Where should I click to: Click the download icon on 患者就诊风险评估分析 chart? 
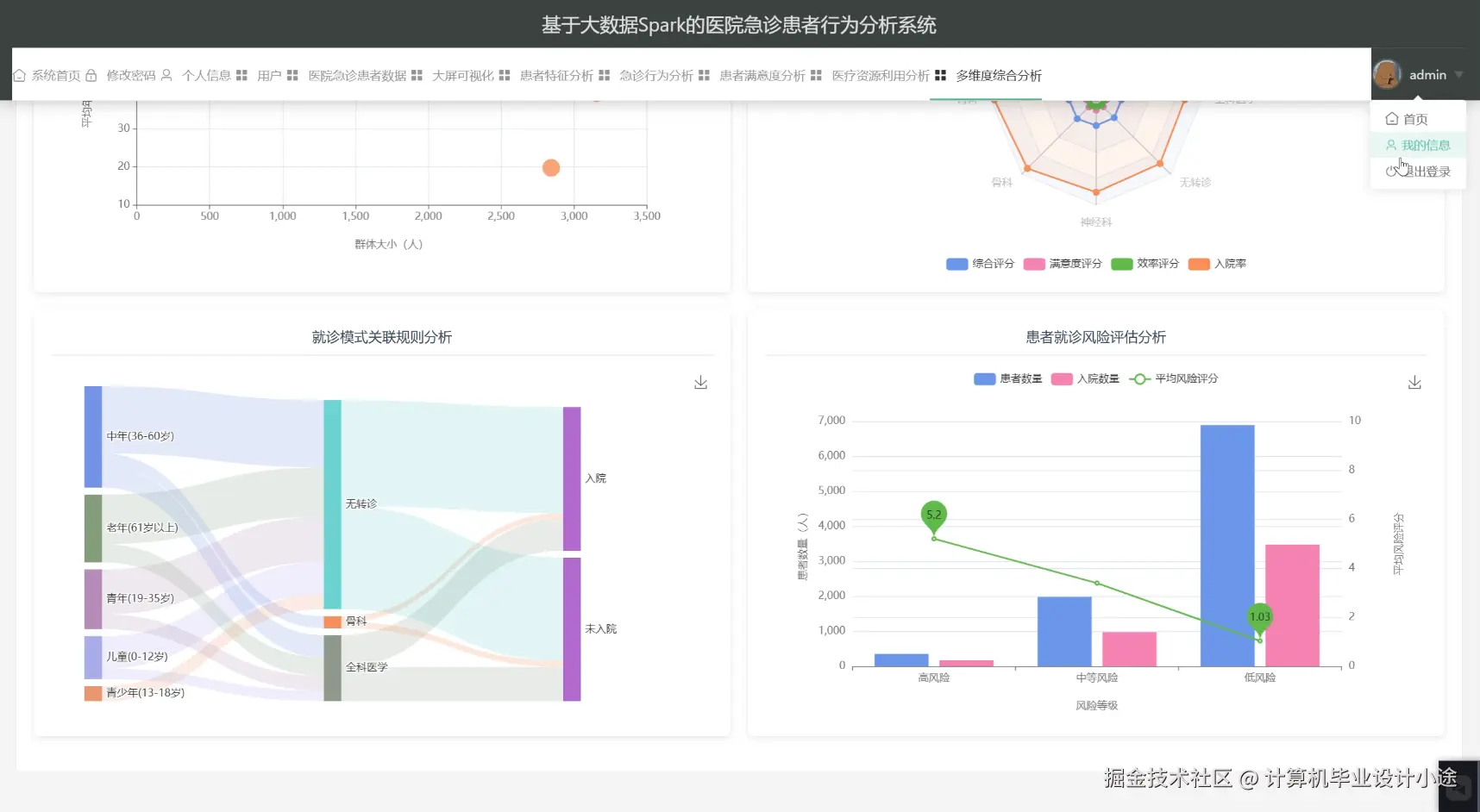point(1414,381)
